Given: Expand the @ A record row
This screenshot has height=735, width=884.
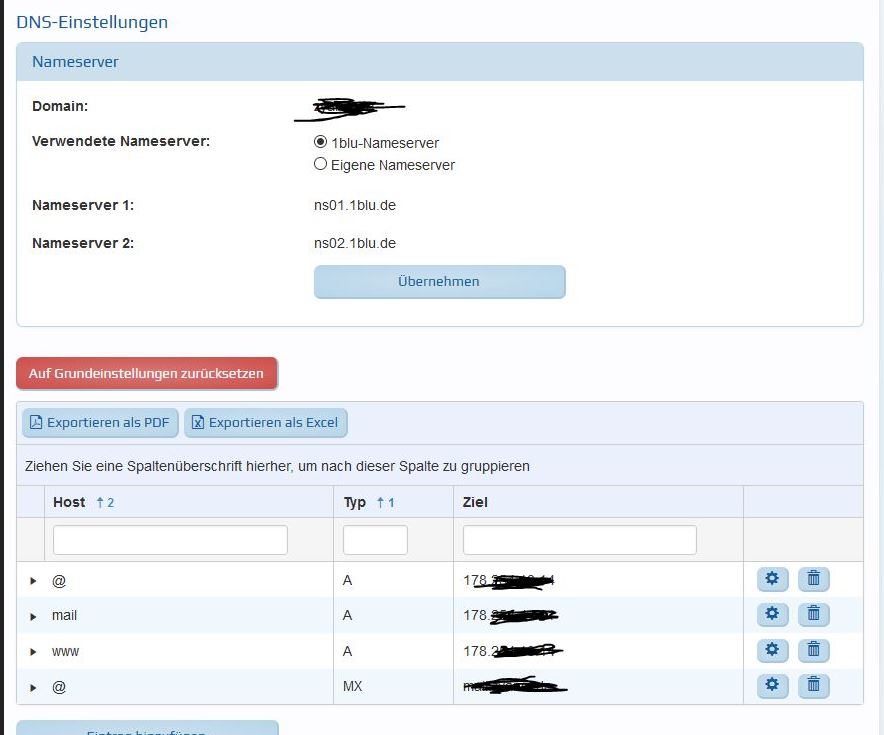Looking at the screenshot, I should [33, 581].
